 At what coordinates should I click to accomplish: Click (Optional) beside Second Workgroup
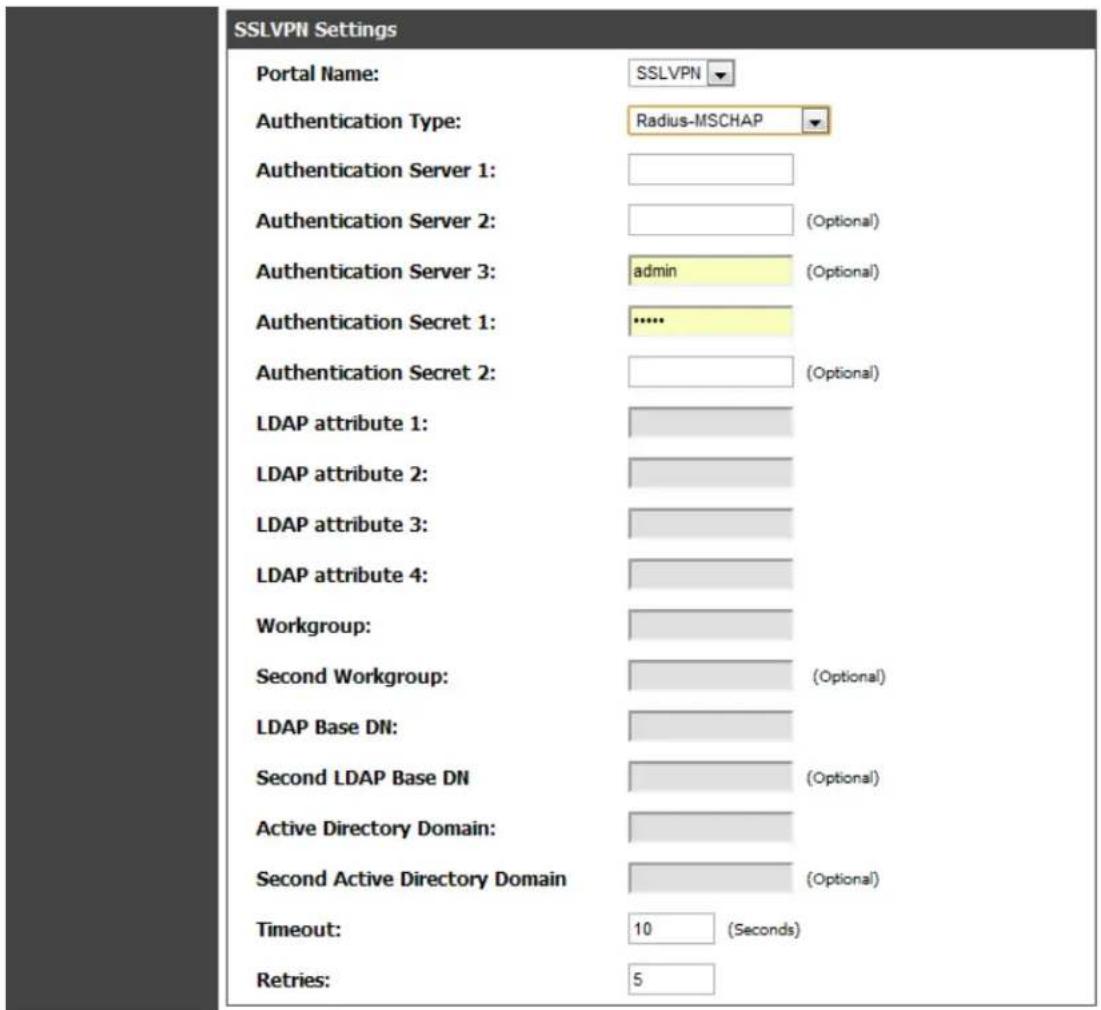(849, 676)
